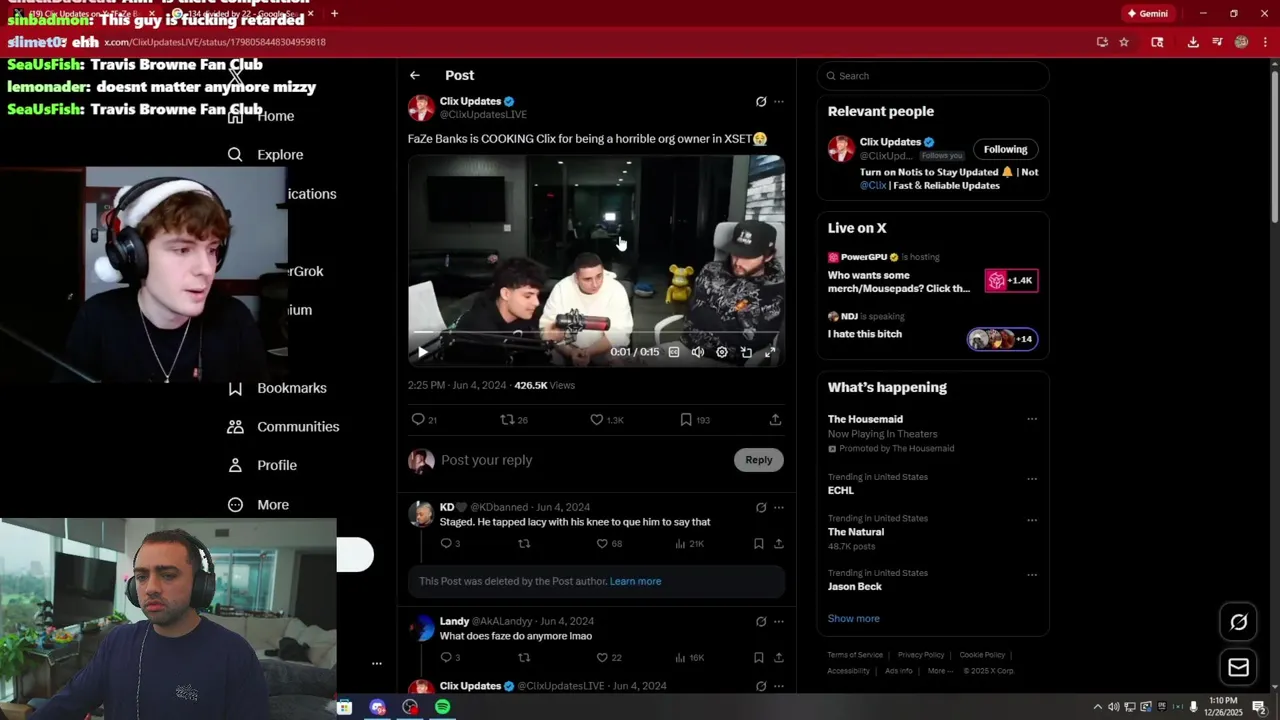
Task: Open Profile in X sidebar
Action: click(x=262, y=466)
